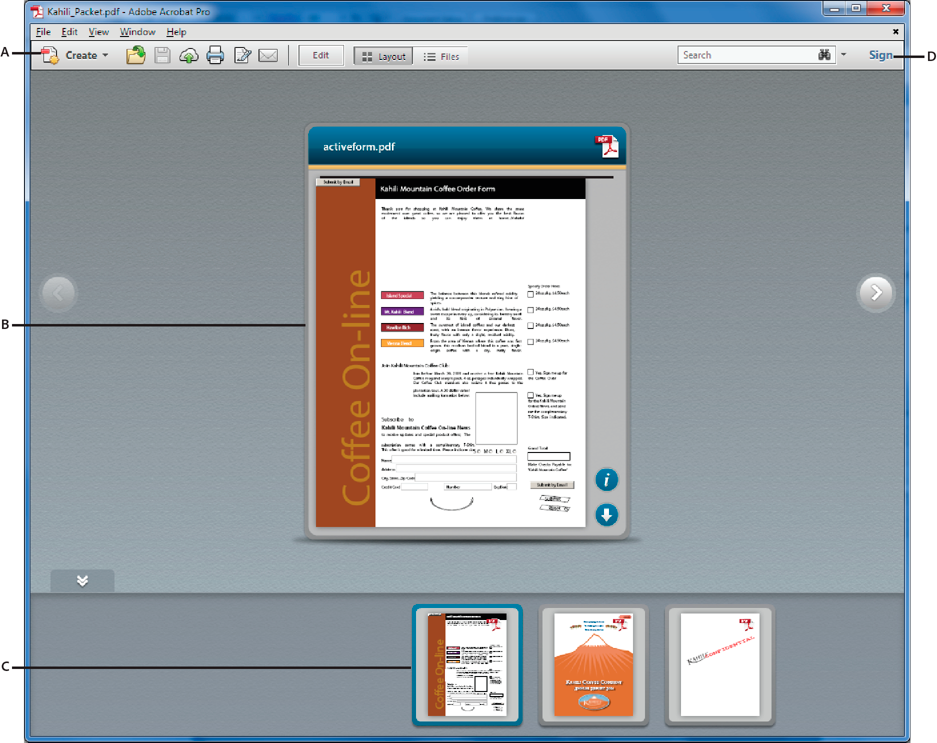Click the binoculars search icon

click(x=825, y=55)
